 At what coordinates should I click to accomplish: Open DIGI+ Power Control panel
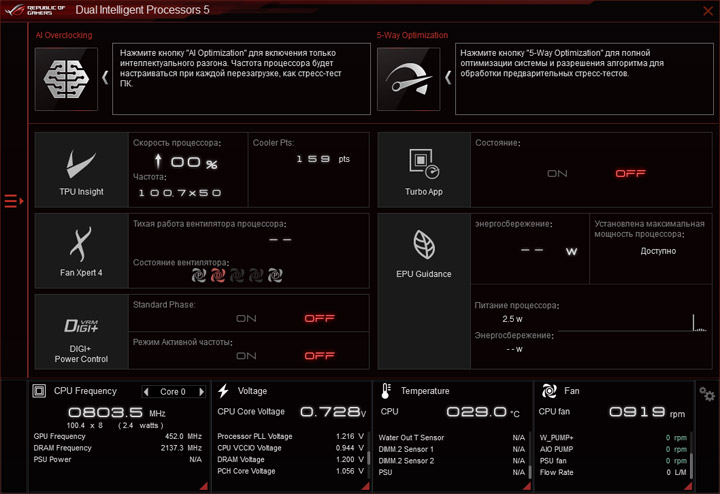point(81,332)
